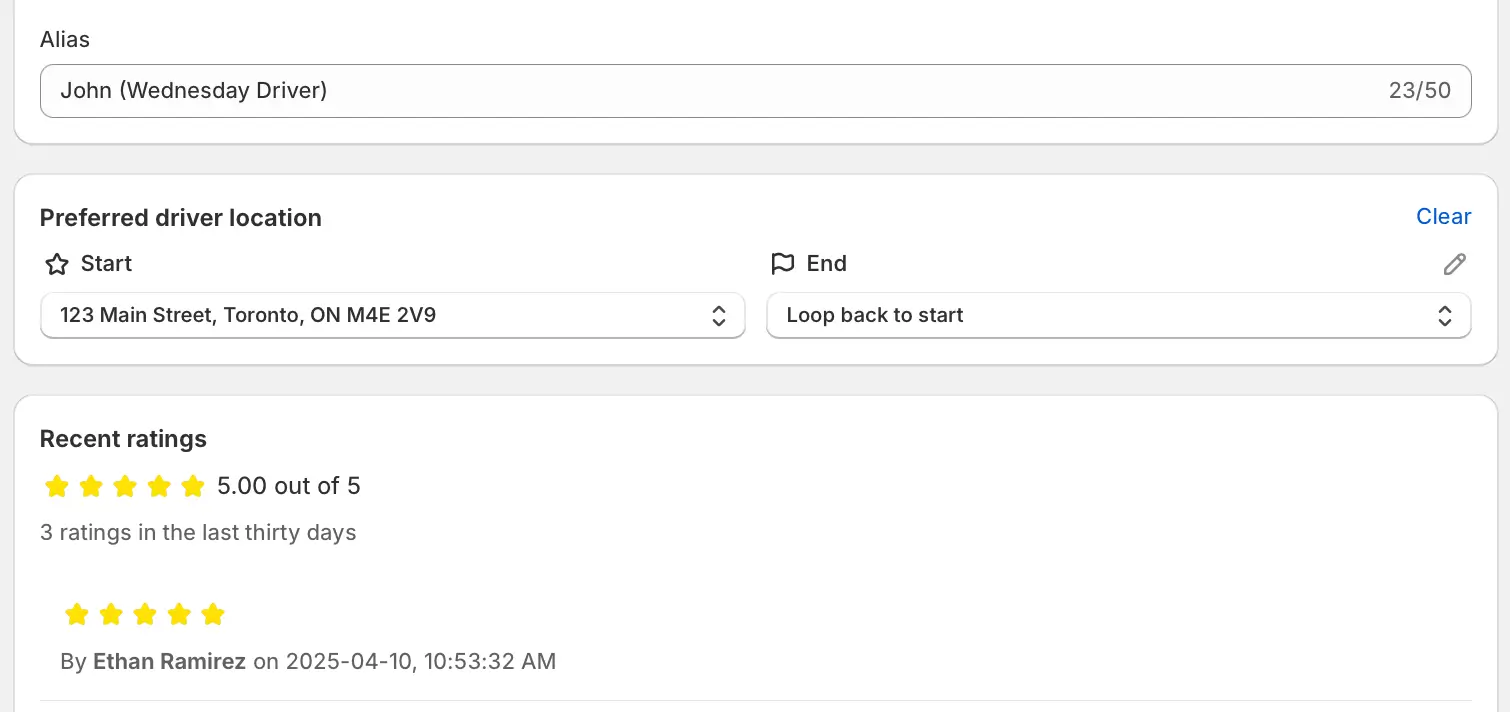Click the Preferred driver location heading

click(x=181, y=218)
